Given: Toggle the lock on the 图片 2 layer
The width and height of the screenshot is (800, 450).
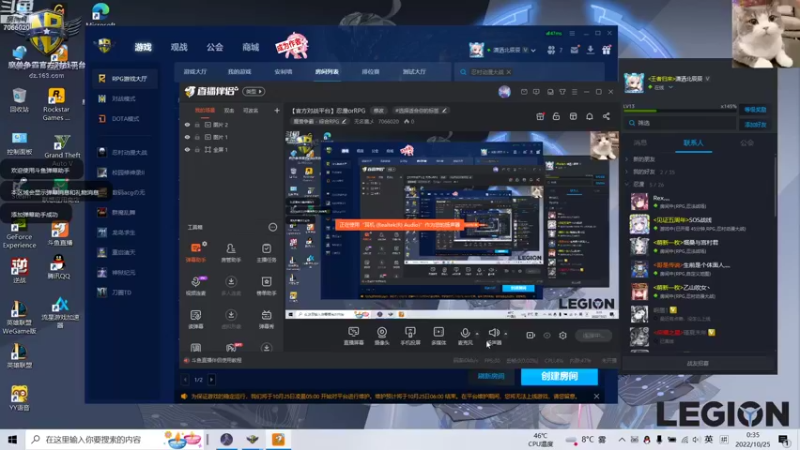Looking at the screenshot, I should point(197,124).
